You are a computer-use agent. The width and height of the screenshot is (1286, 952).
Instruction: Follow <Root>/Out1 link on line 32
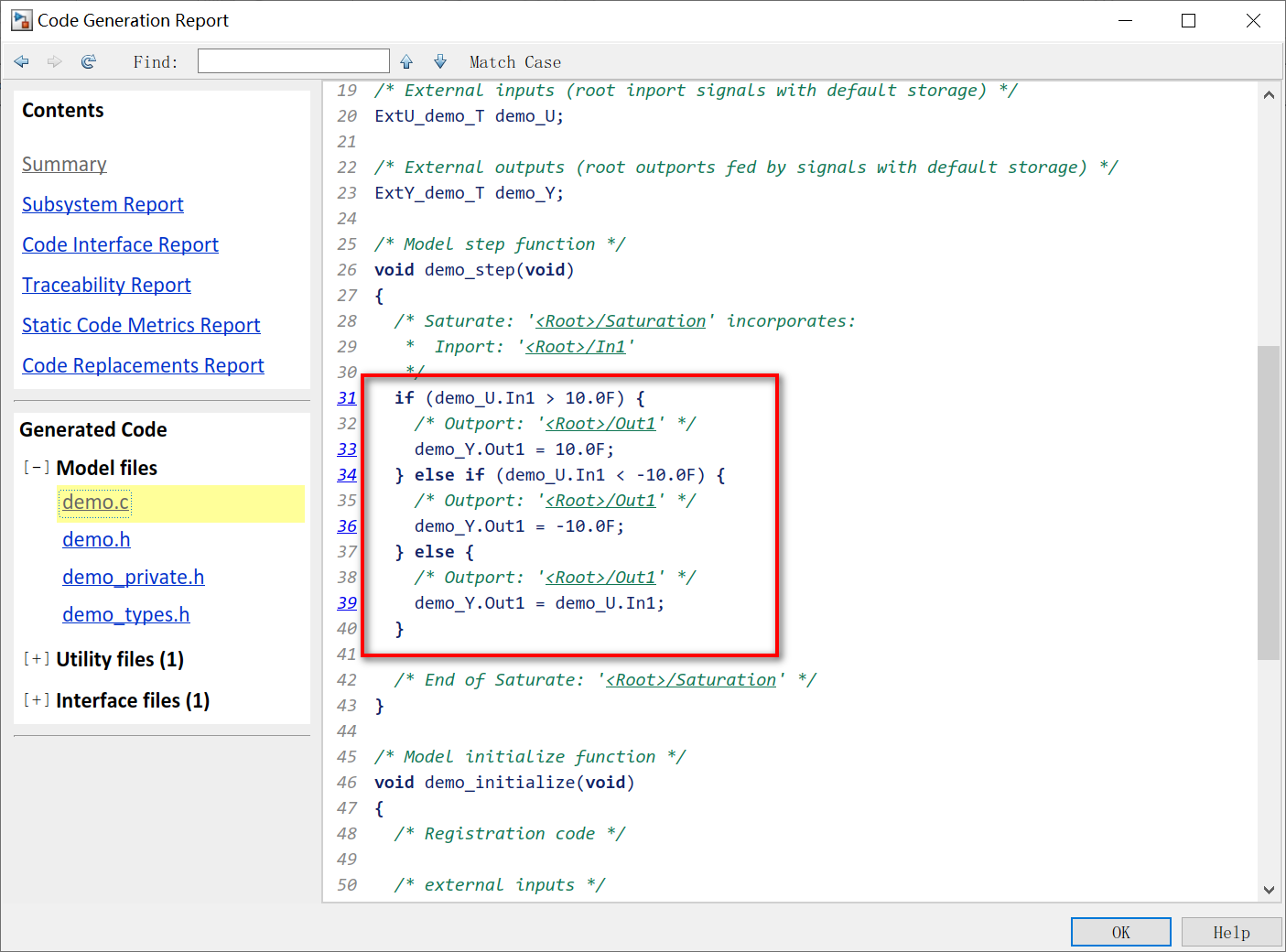coord(600,424)
